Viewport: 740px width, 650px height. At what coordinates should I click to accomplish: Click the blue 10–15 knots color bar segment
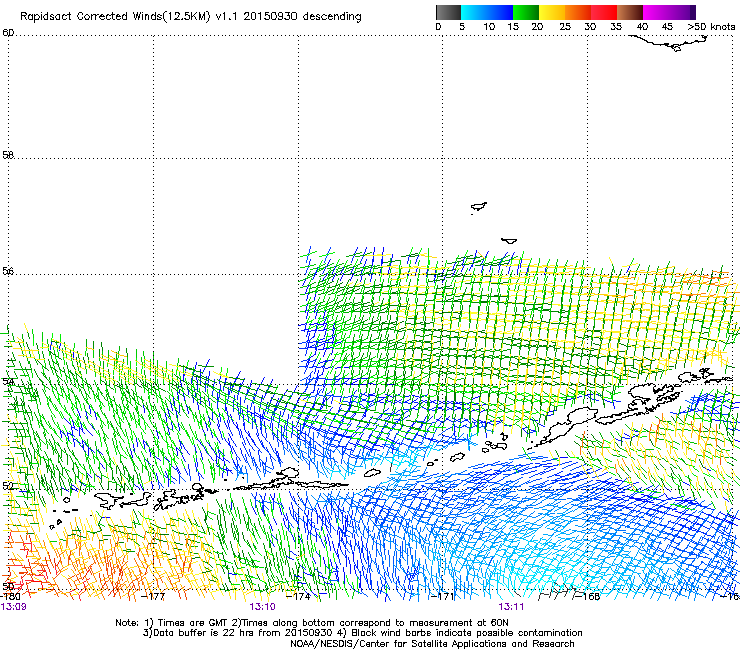(x=500, y=12)
